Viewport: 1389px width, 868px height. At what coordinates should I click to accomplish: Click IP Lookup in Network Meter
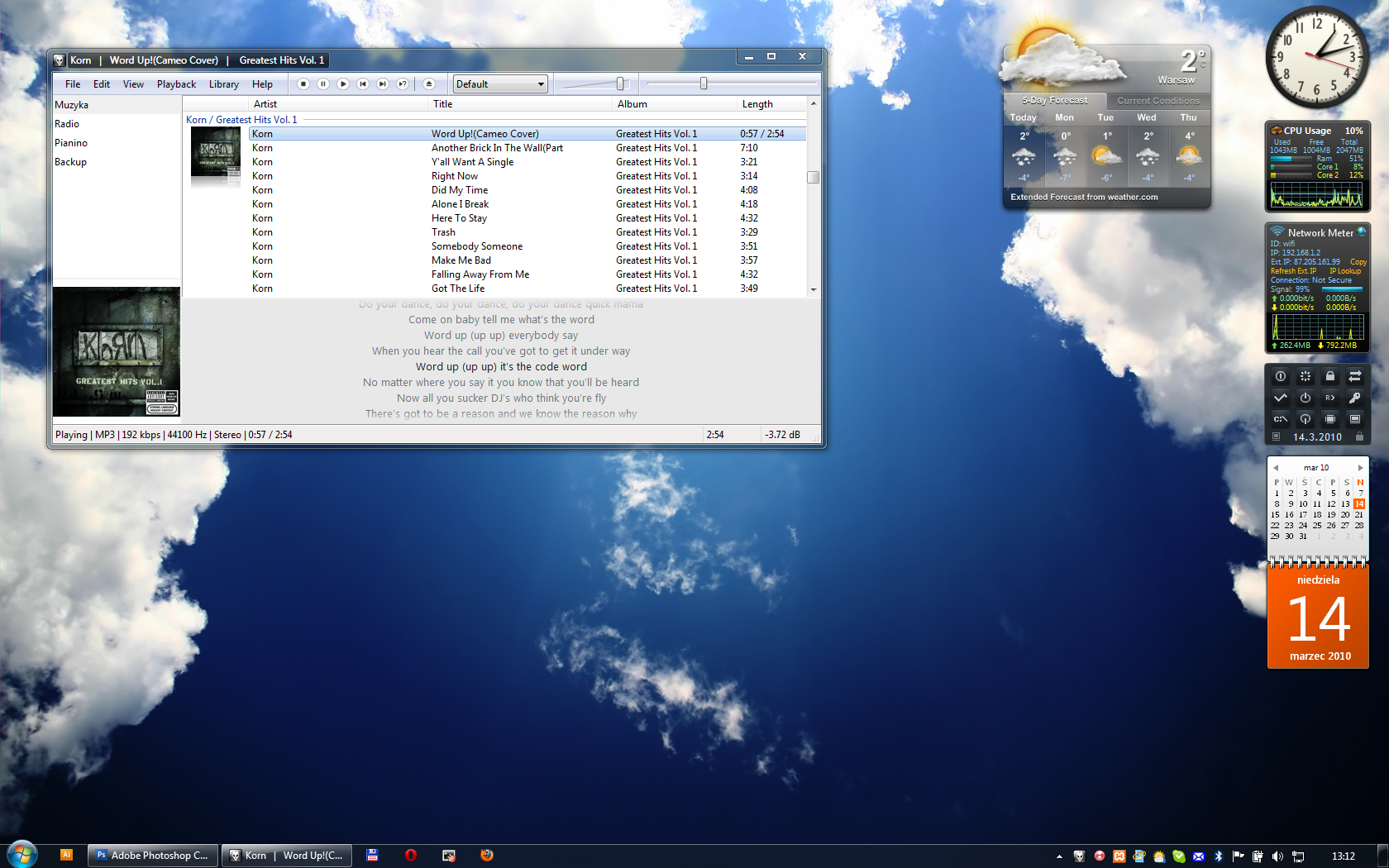pyautogui.click(x=1345, y=271)
